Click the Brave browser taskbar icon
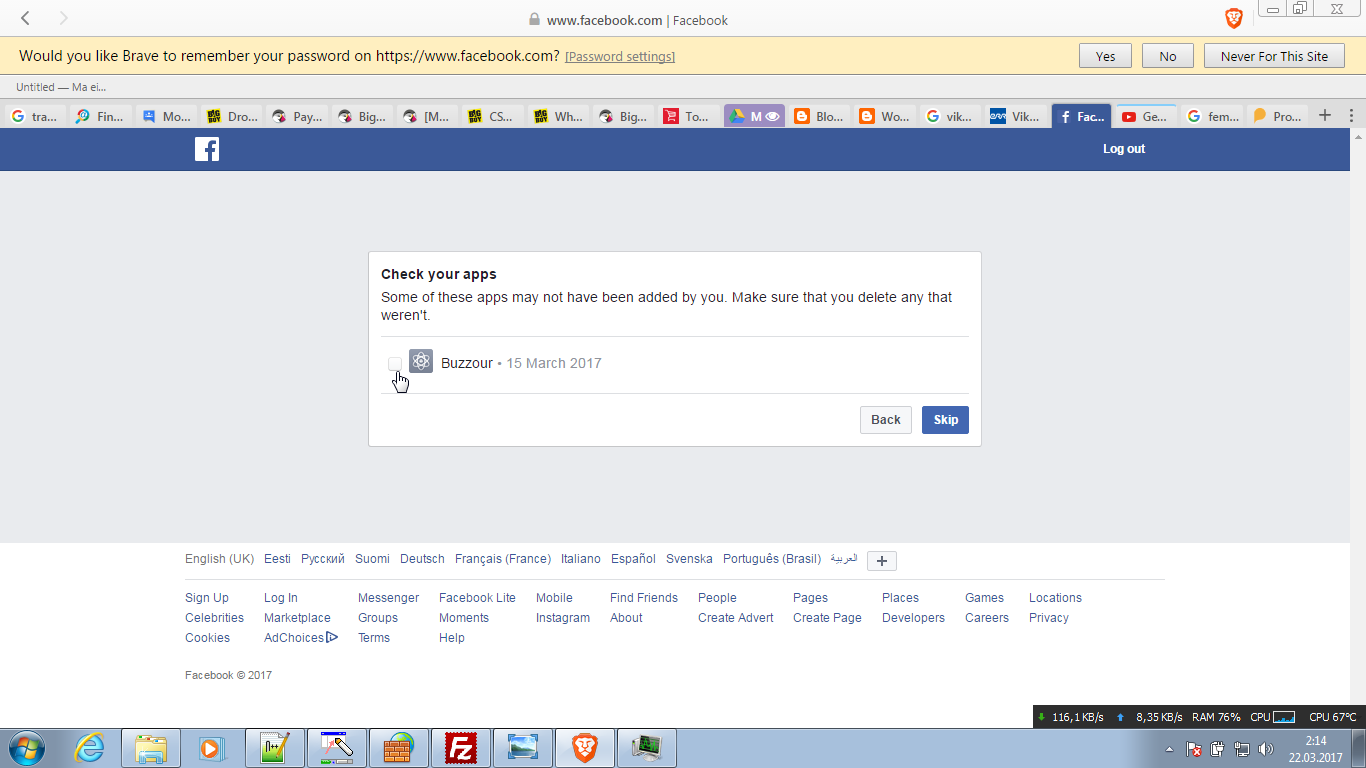Image resolution: width=1366 pixels, height=768 pixels. coord(585,748)
